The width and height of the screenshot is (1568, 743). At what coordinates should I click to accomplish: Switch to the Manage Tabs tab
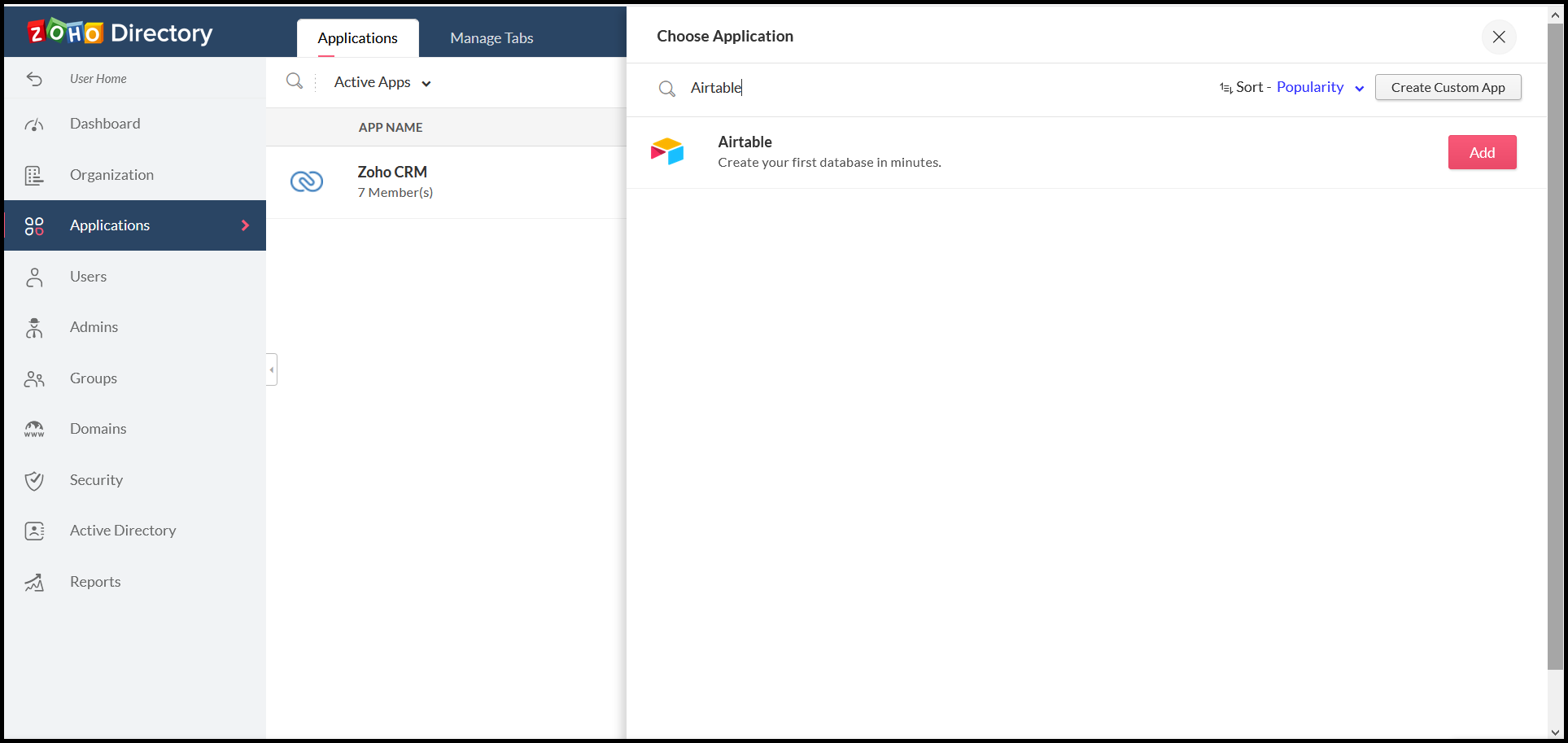491,37
